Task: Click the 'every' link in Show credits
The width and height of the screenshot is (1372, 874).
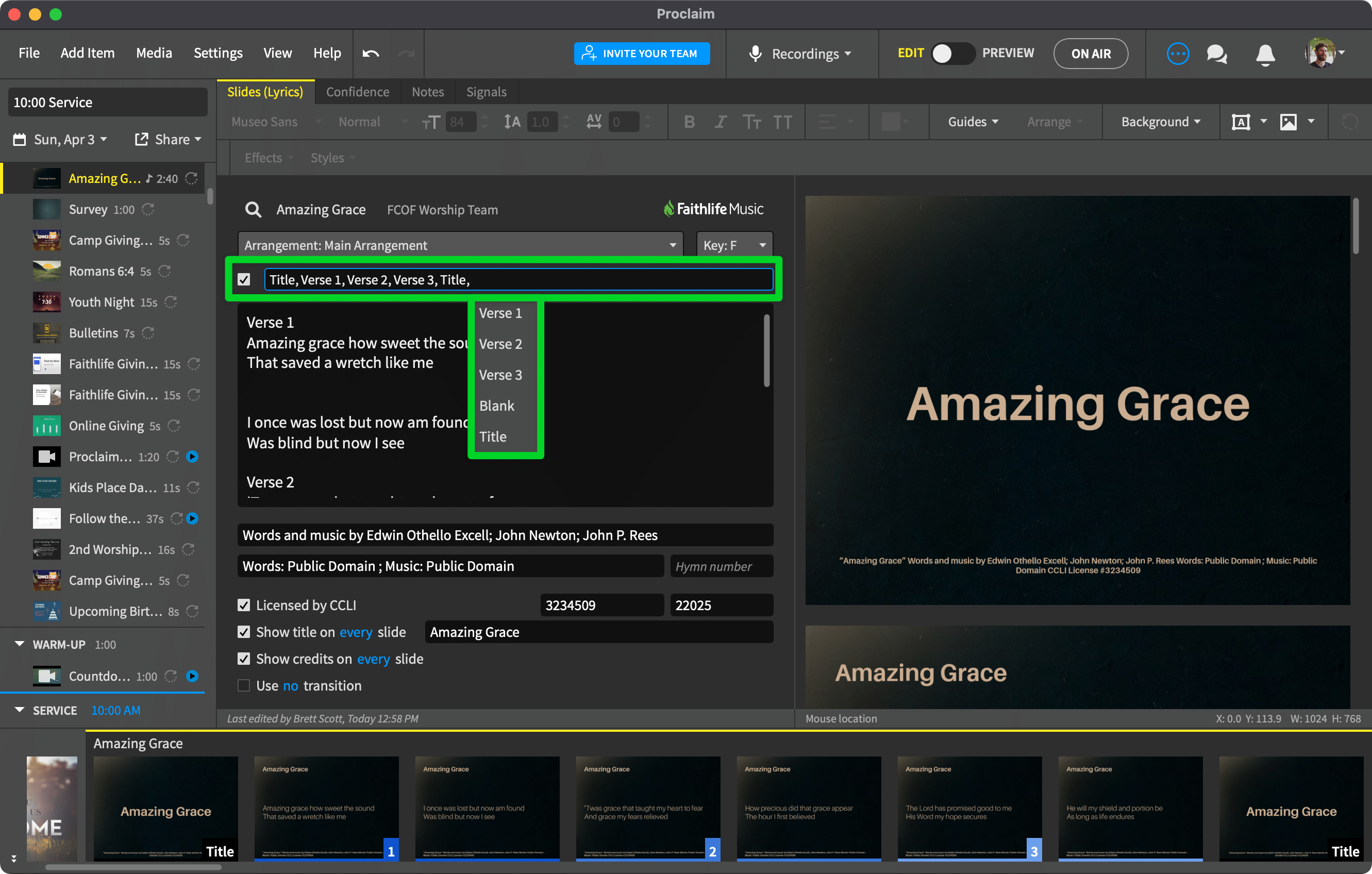Action: pyautogui.click(x=373, y=659)
